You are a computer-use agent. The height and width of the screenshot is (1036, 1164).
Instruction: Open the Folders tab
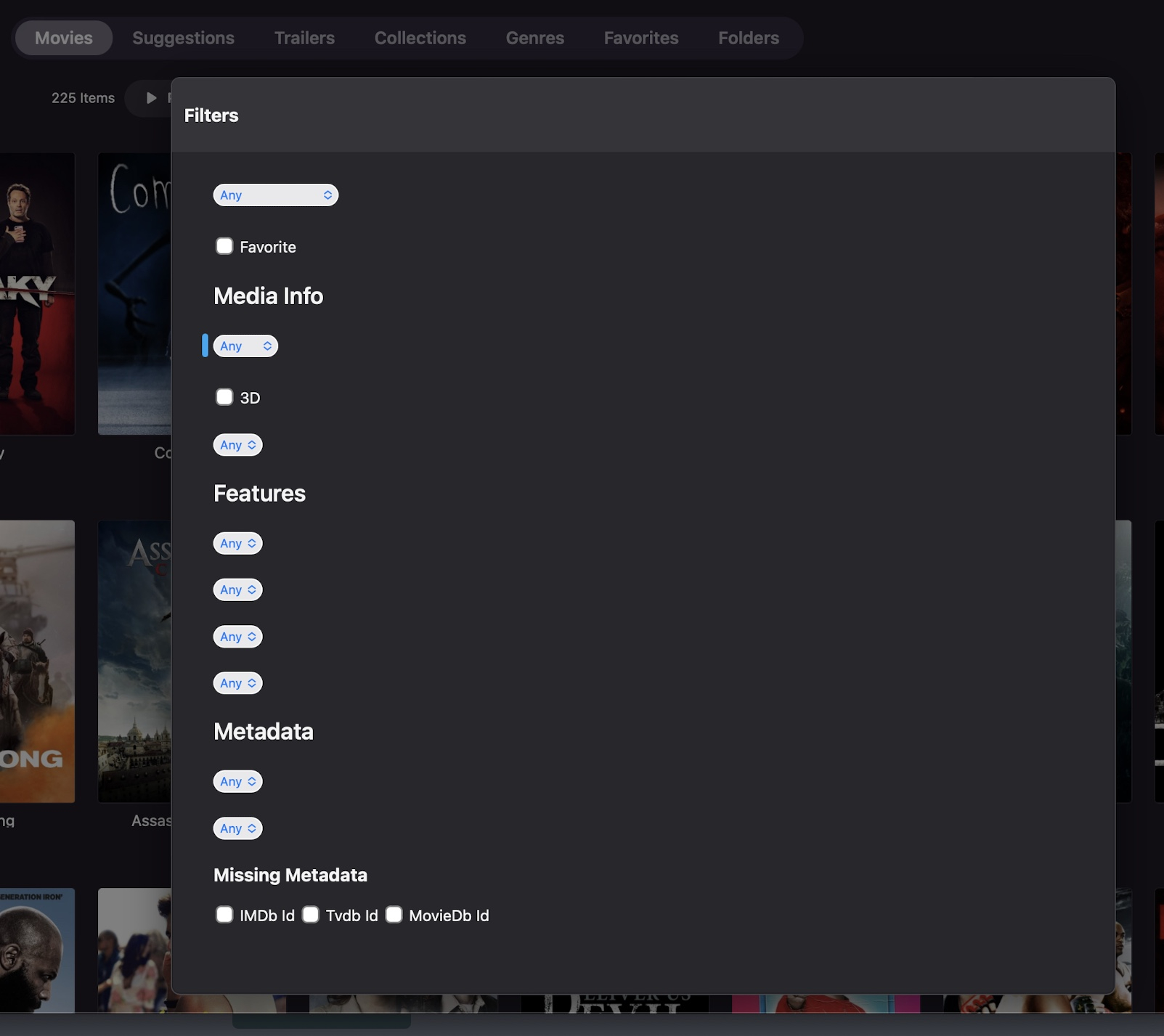(x=749, y=38)
